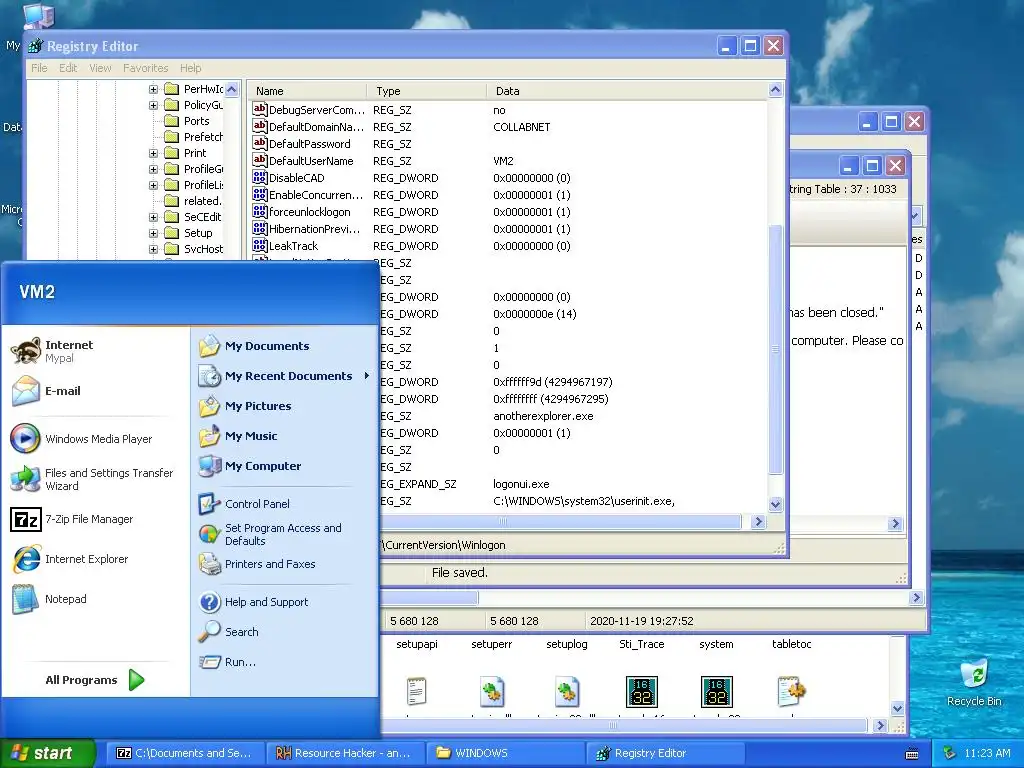The image size is (1024, 768).
Task: Select the Ports registry key
Action: (x=197, y=121)
